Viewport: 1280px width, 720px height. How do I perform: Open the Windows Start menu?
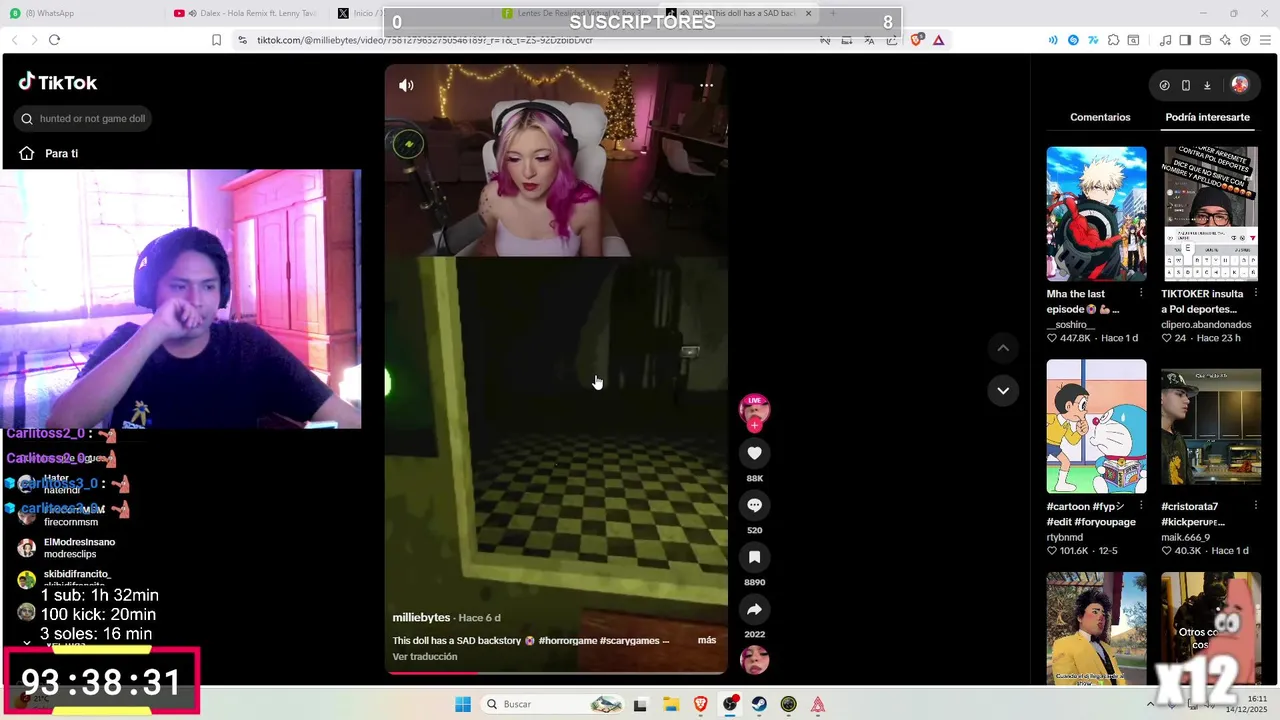(462, 704)
